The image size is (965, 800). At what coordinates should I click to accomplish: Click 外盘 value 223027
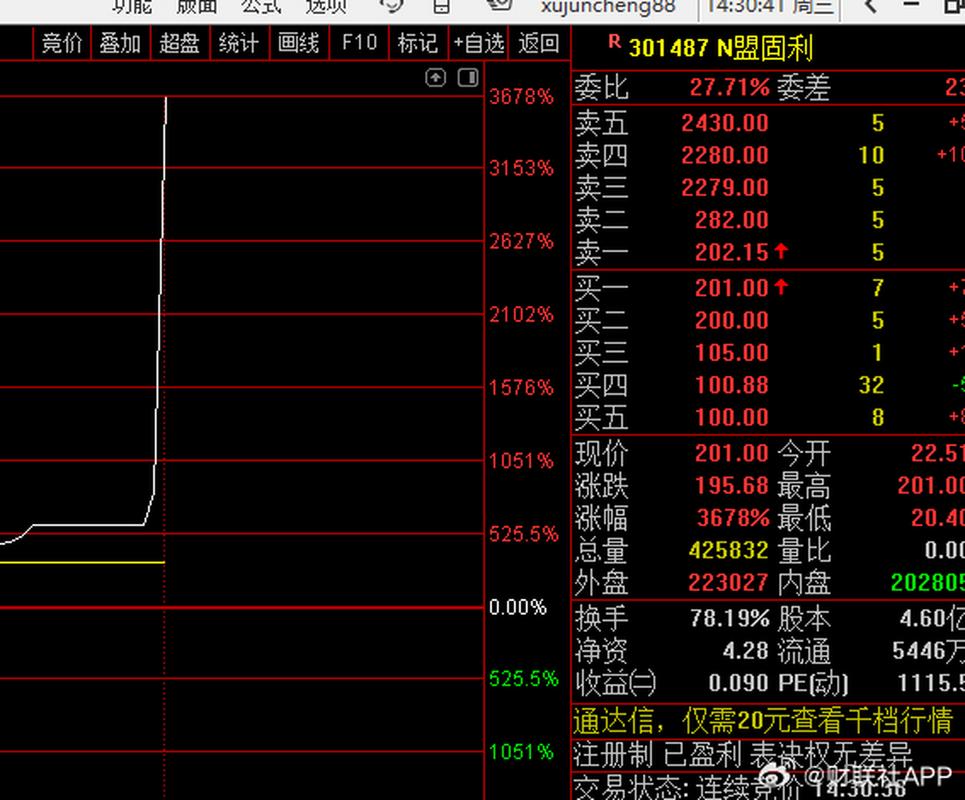coord(729,583)
